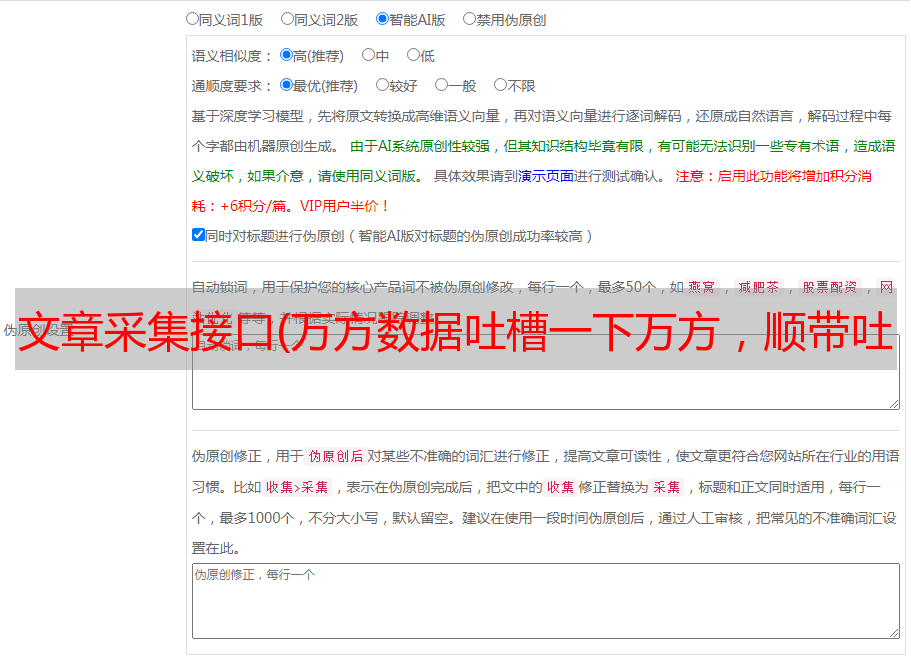Set 语义相似度 to 低
Viewport: 911px width, 658px height.
[x=413, y=55]
